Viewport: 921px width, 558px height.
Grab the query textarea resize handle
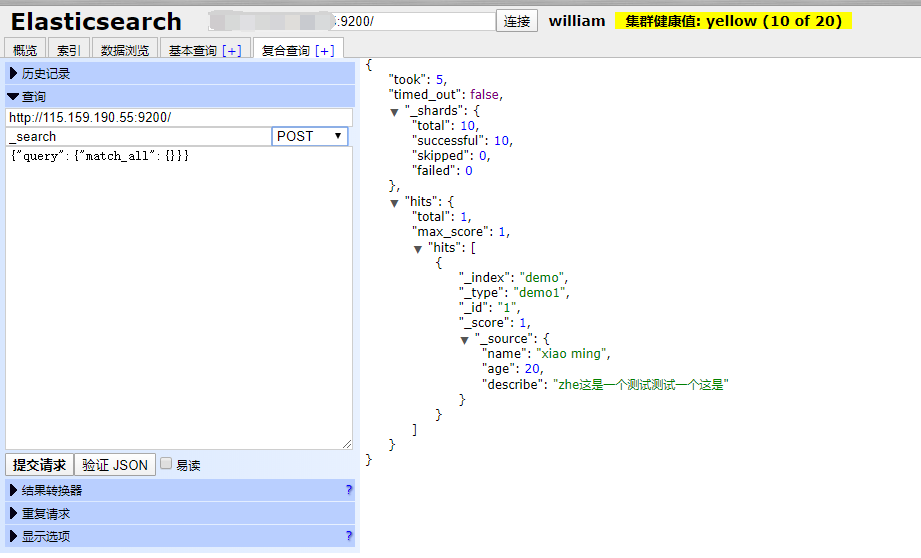[347, 444]
